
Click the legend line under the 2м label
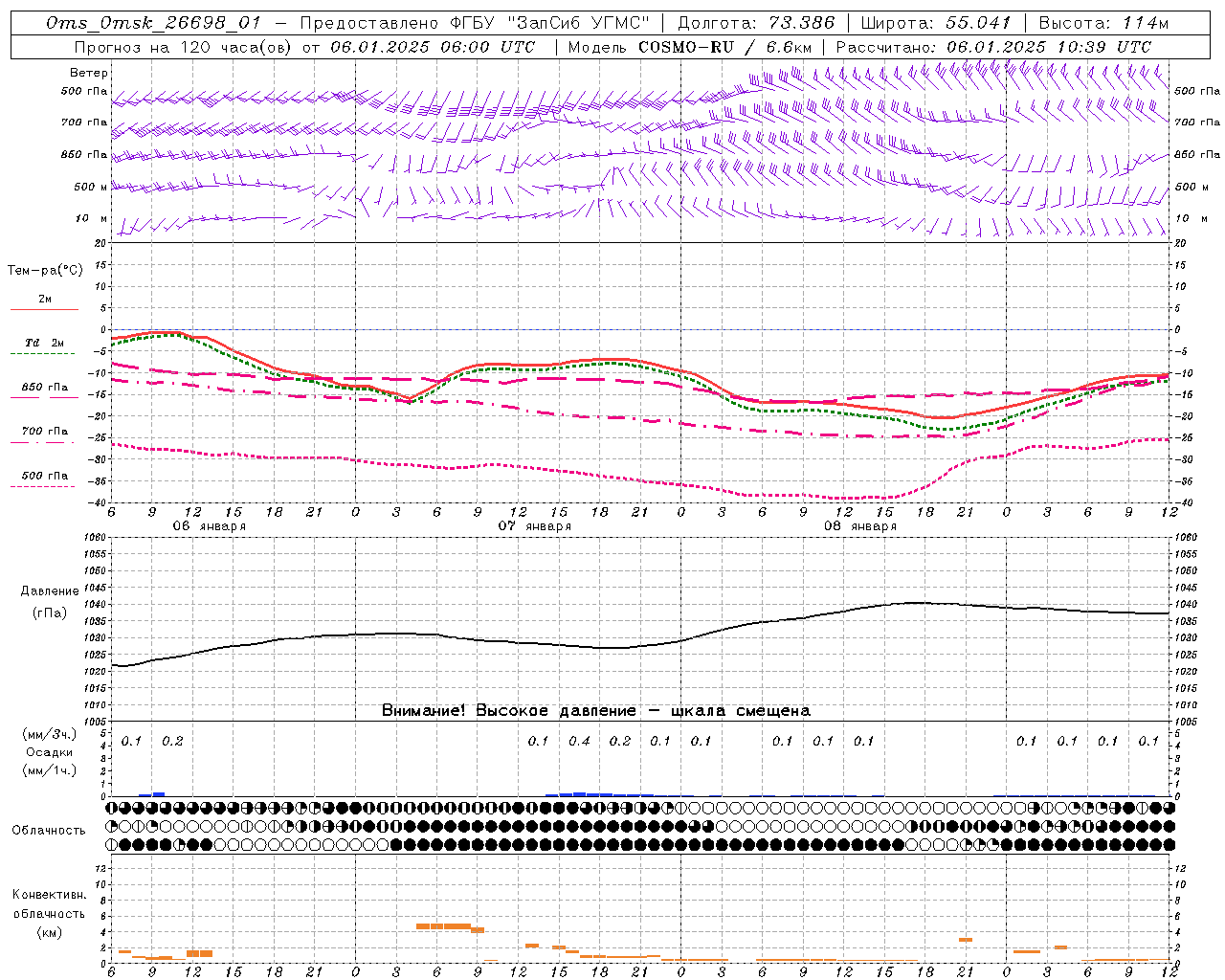(44, 309)
